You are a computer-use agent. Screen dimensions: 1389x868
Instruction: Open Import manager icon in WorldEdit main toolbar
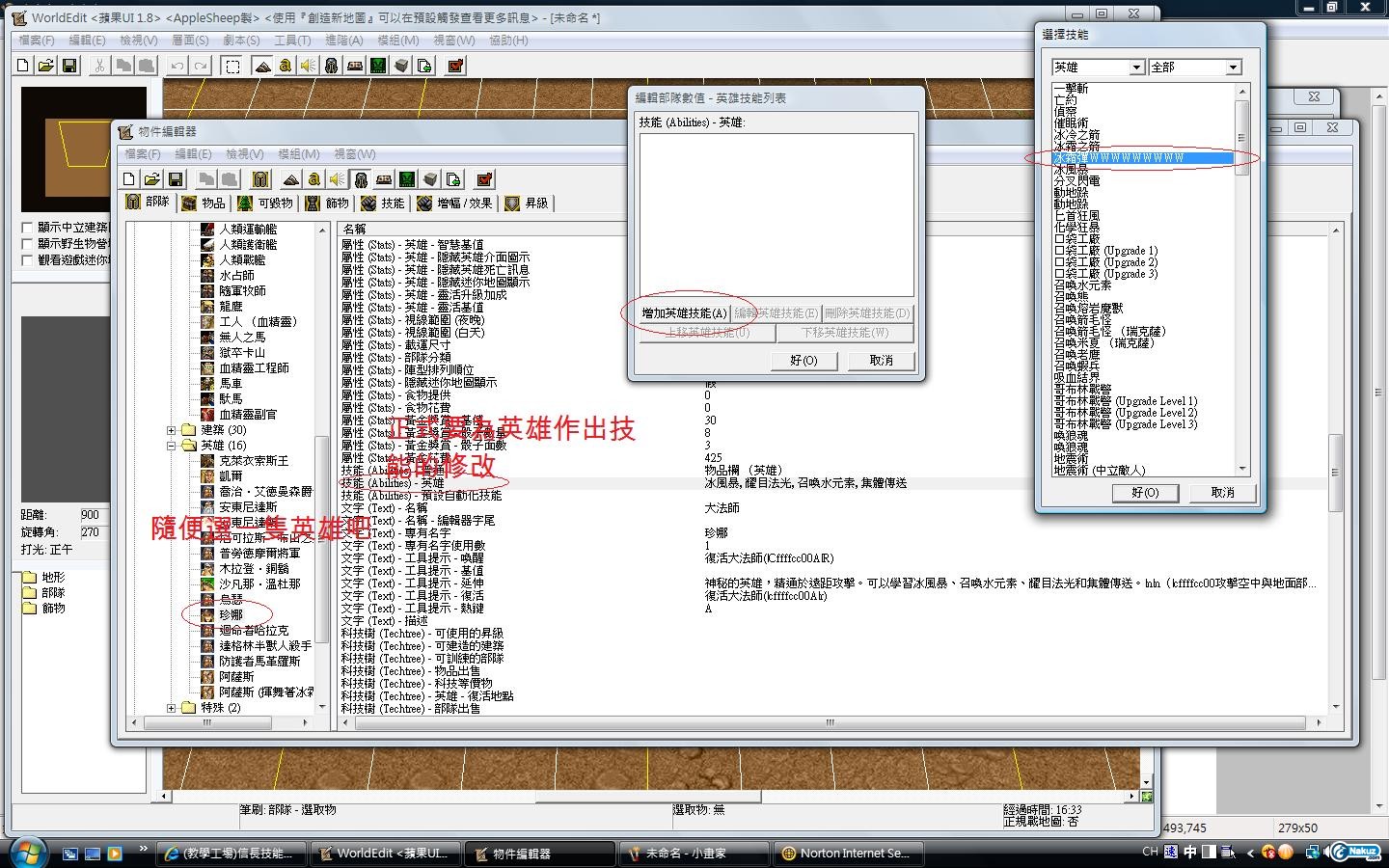click(x=424, y=66)
